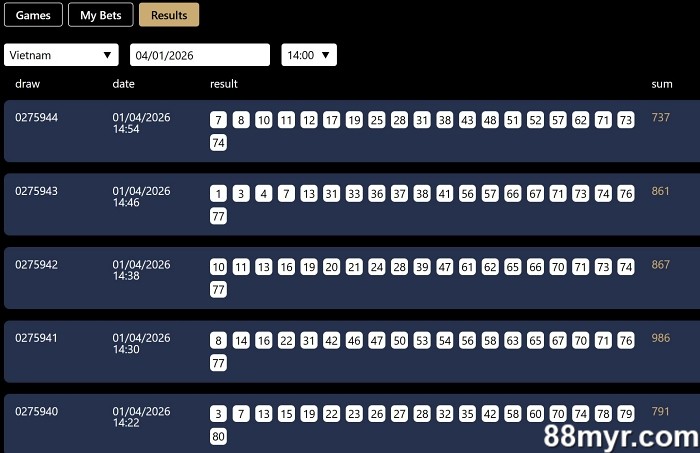Click the sum column header
The width and height of the screenshot is (700, 453).
pos(661,84)
